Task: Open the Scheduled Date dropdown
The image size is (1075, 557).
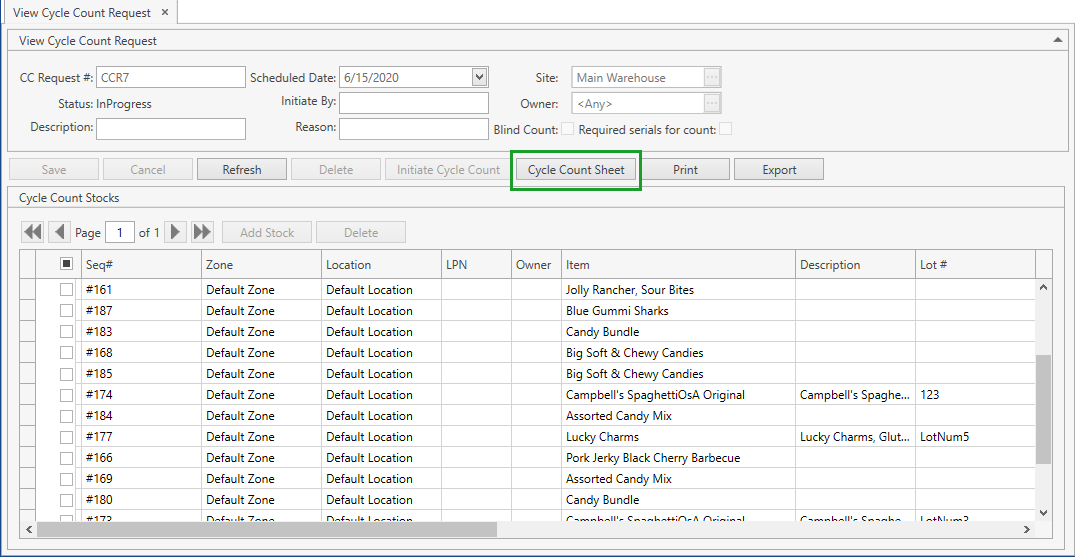Action: [479, 77]
